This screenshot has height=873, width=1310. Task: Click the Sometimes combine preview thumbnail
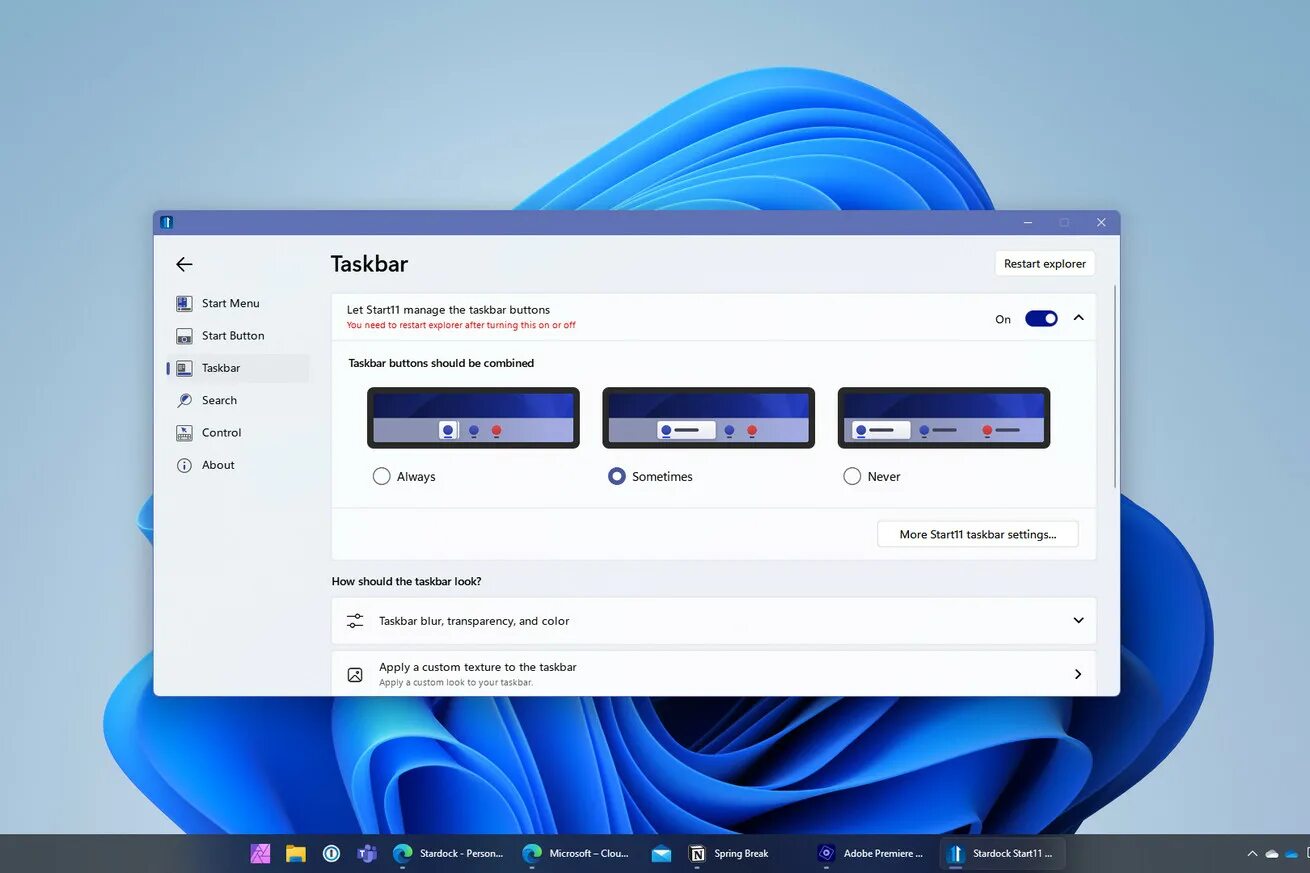coord(708,417)
